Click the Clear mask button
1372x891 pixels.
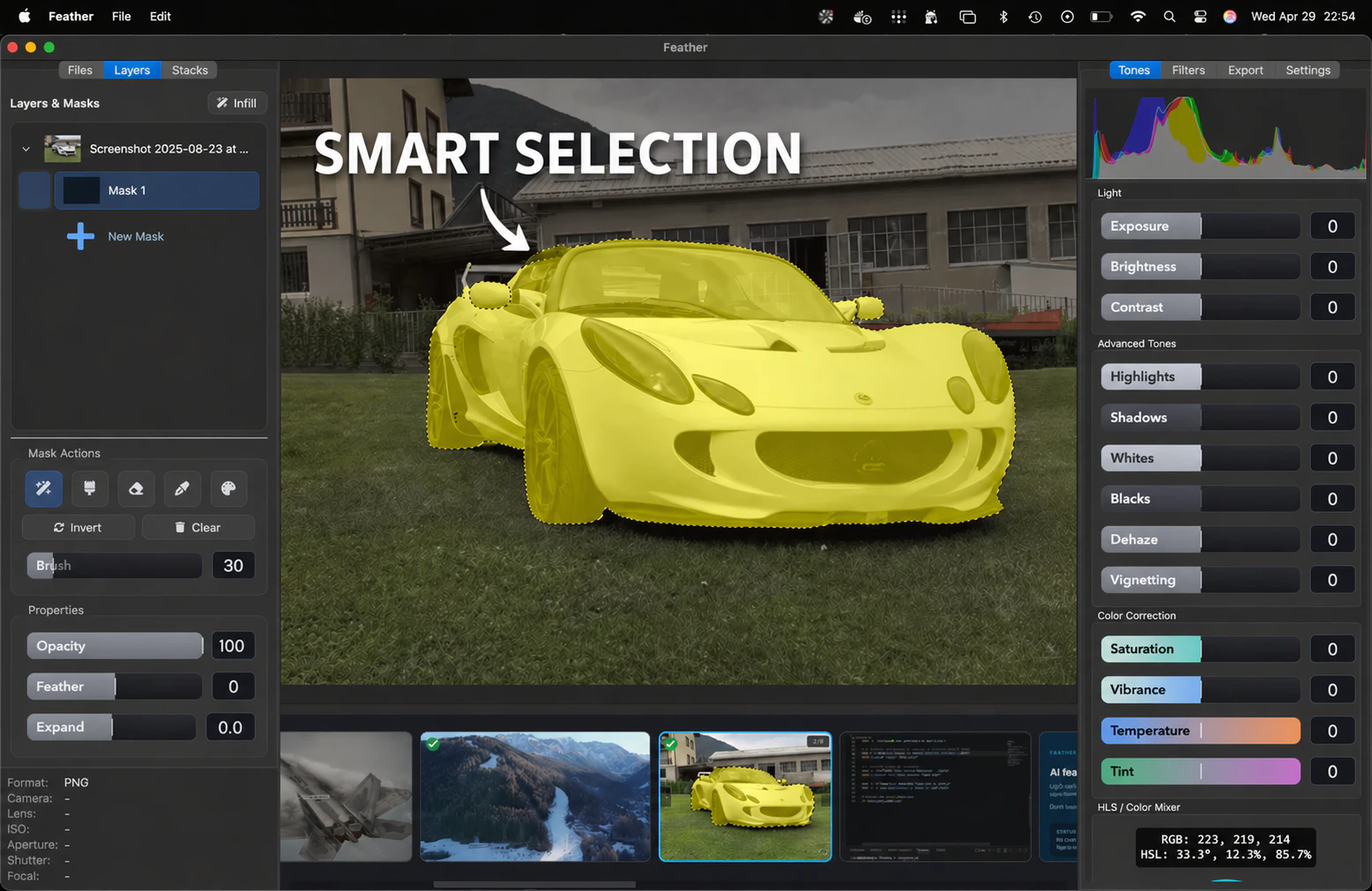[x=198, y=527]
